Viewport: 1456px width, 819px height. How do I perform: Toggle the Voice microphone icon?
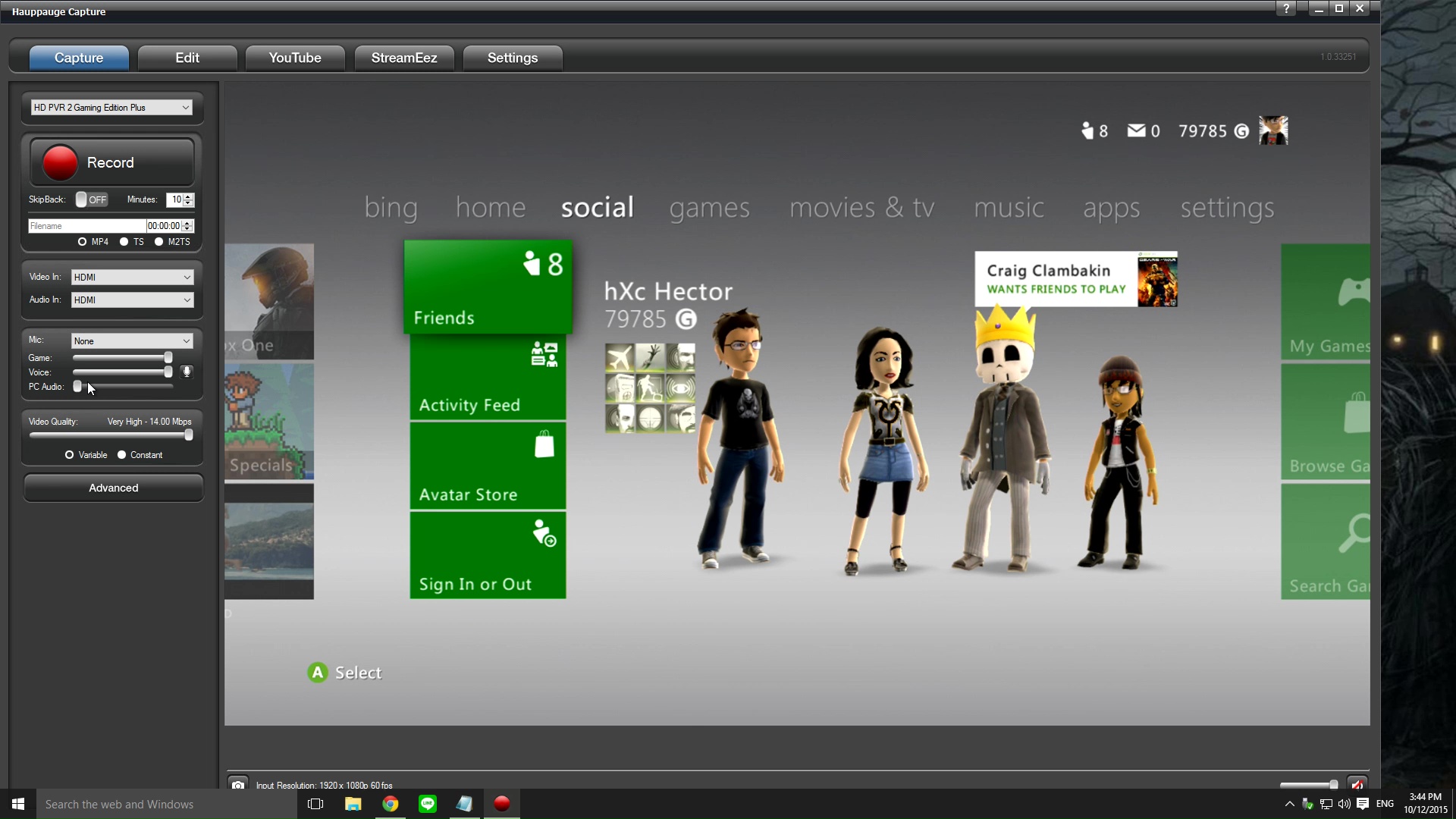pos(187,372)
